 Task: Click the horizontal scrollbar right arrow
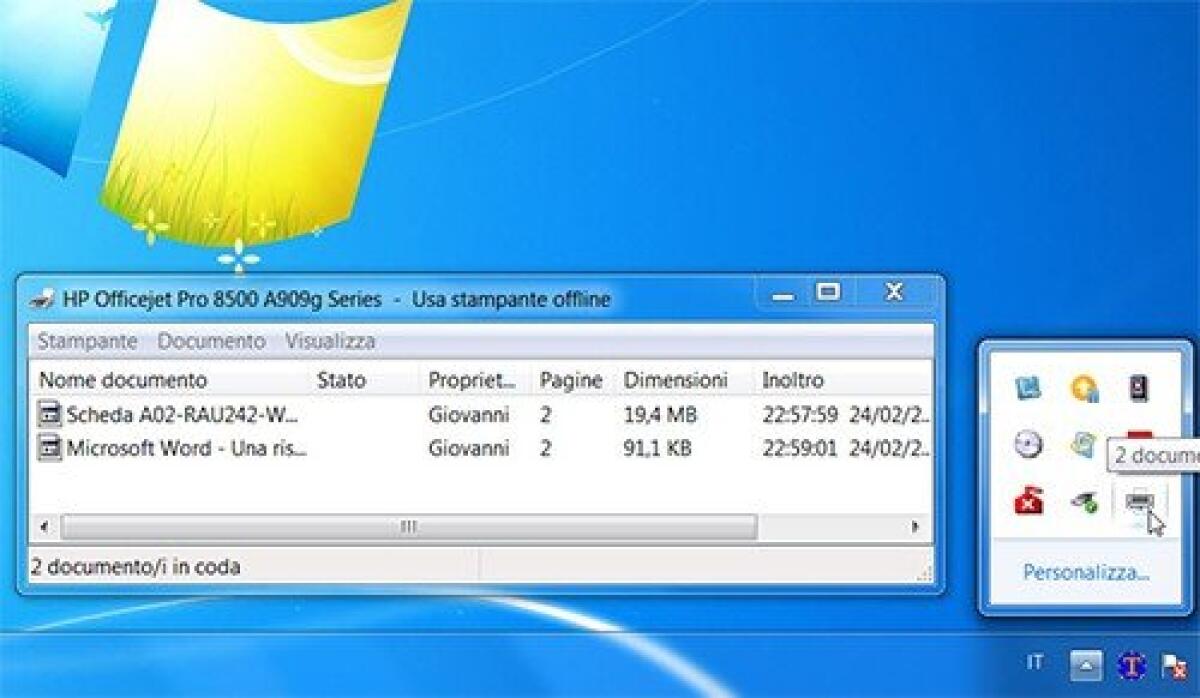click(x=914, y=526)
